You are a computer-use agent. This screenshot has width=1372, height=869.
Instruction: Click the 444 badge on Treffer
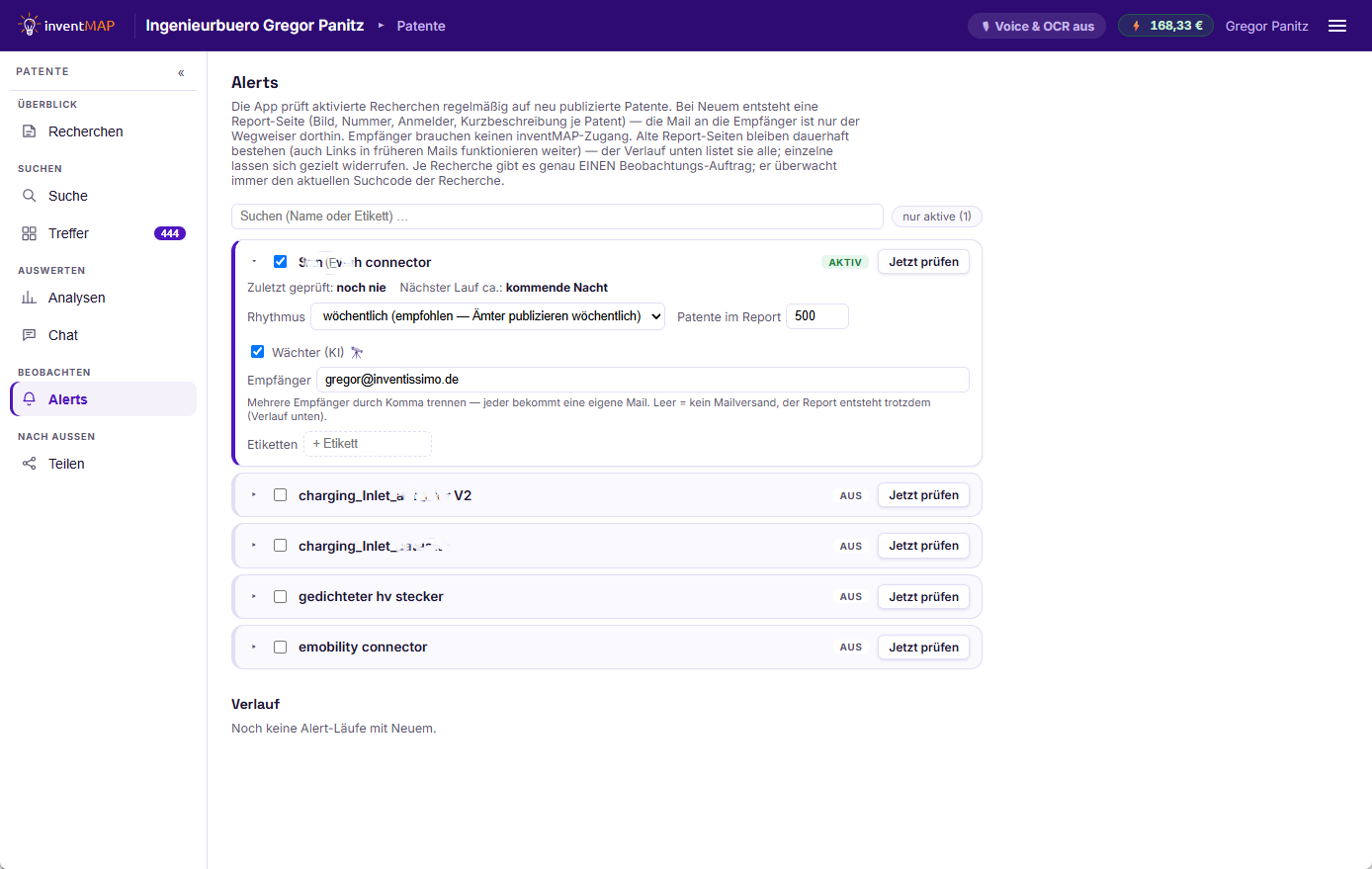click(x=170, y=233)
